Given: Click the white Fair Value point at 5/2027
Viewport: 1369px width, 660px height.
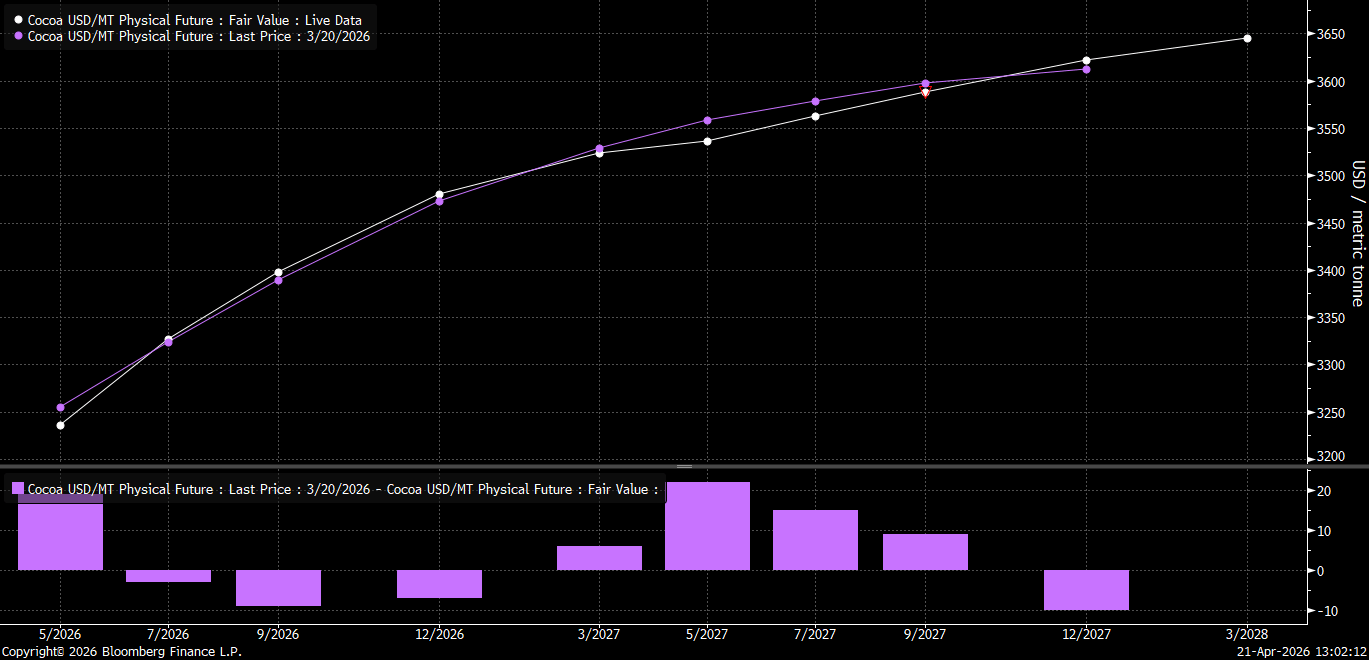Looking at the screenshot, I should click(707, 141).
